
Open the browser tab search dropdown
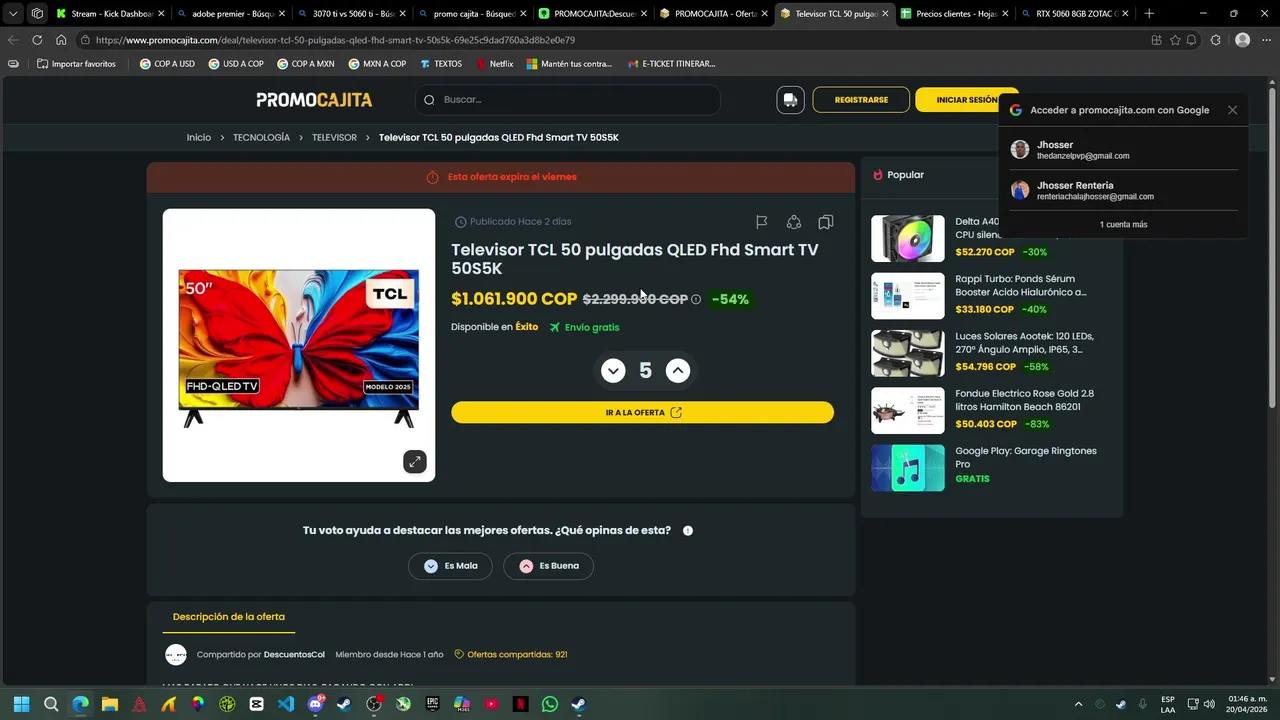[x=13, y=14]
